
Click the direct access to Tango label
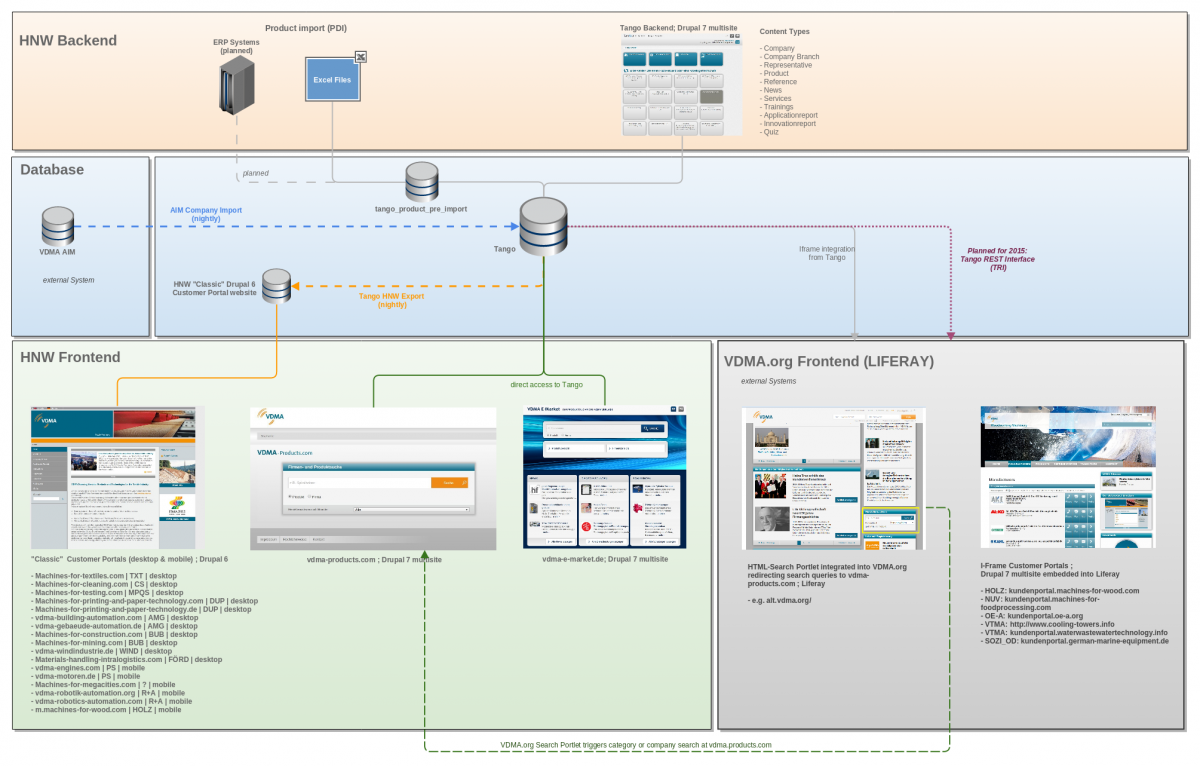point(546,384)
